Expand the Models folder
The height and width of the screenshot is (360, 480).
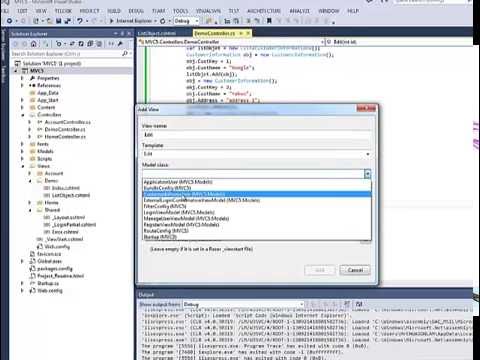[x=22, y=151]
